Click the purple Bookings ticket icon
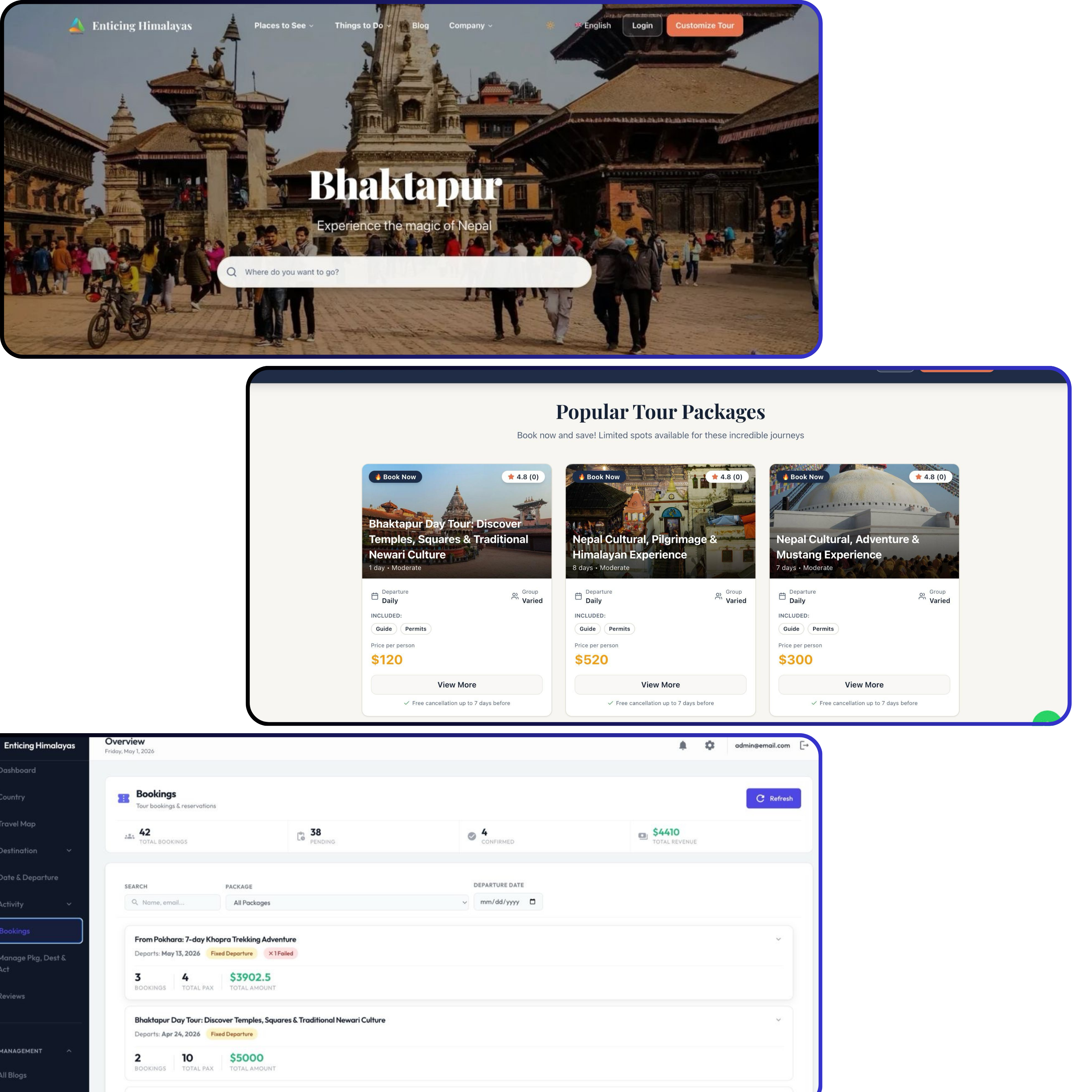Viewport: 1092px width, 1092px height. 123,798
